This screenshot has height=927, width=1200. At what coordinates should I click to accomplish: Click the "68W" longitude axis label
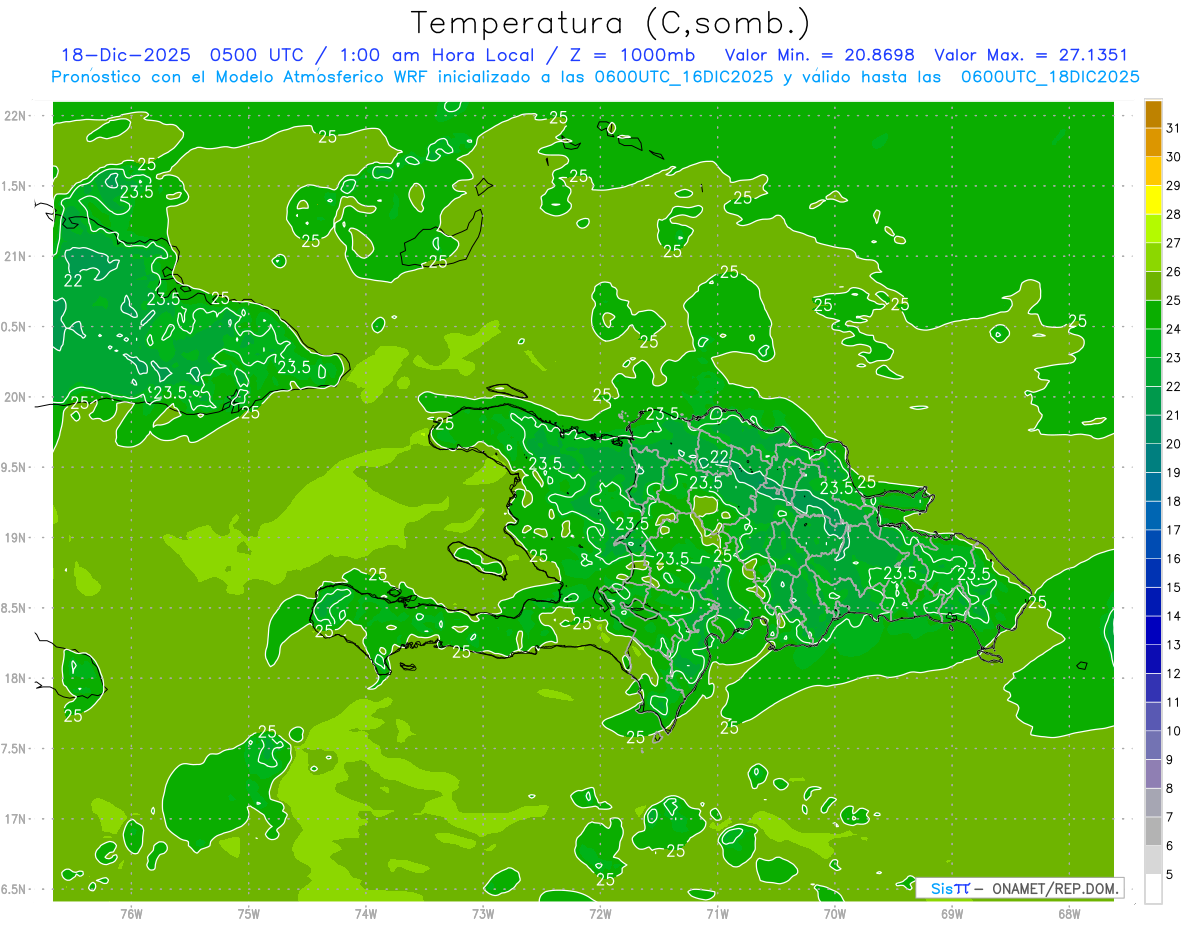point(1069,914)
